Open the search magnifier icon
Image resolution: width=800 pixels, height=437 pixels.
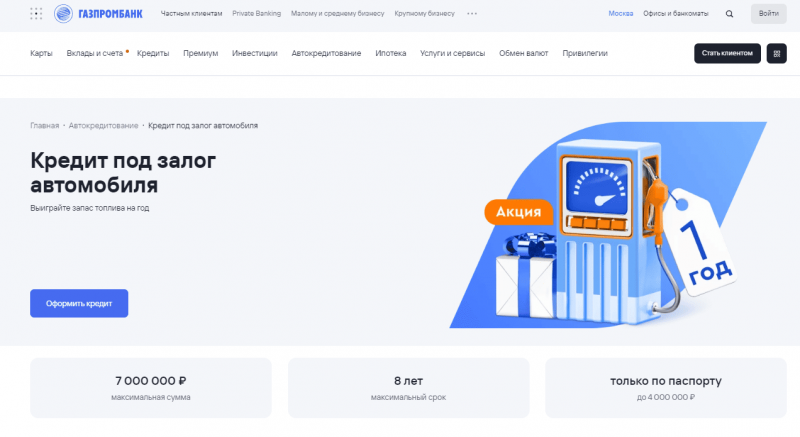tap(729, 14)
